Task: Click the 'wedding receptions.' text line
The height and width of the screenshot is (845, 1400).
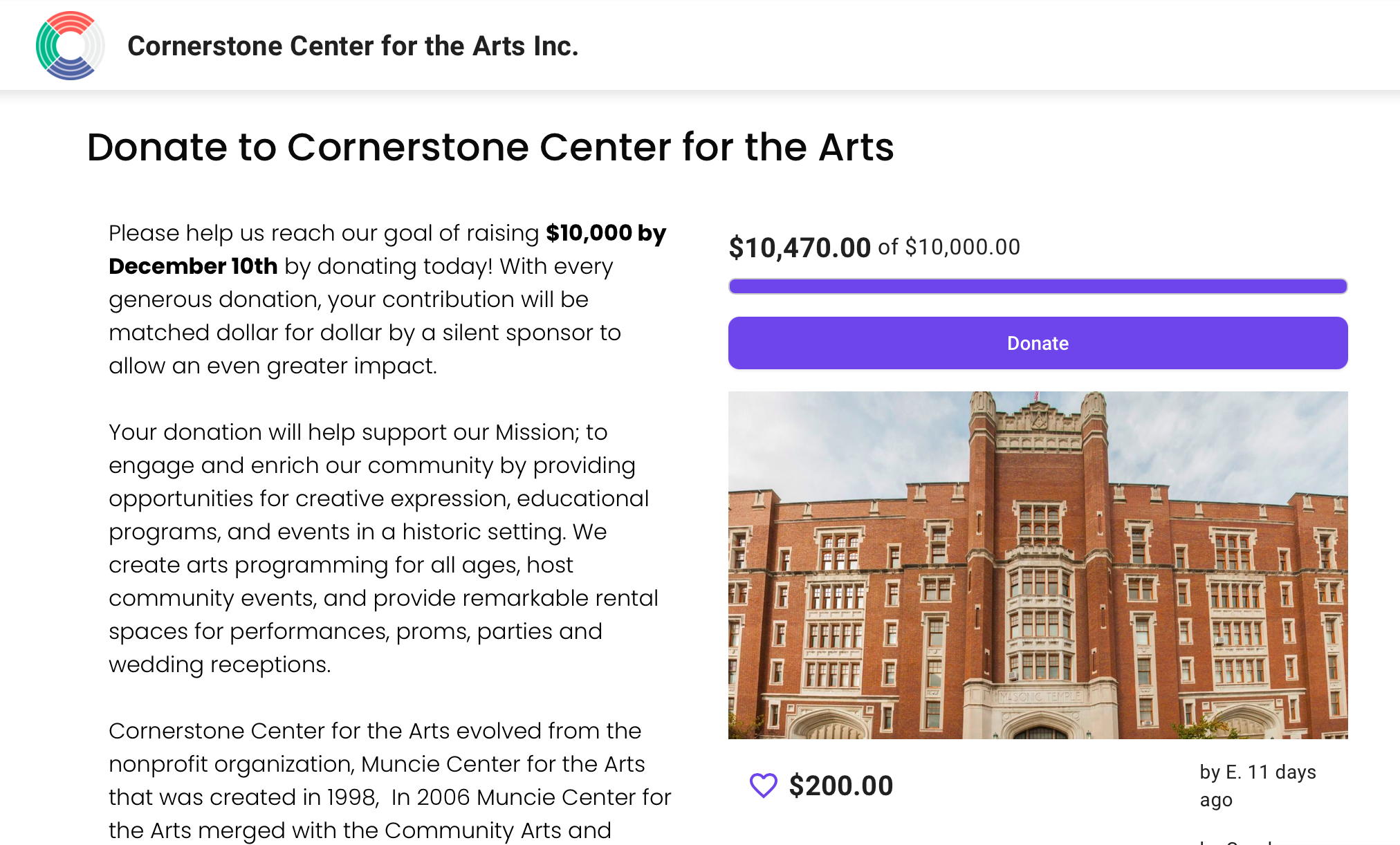Action: (x=220, y=665)
